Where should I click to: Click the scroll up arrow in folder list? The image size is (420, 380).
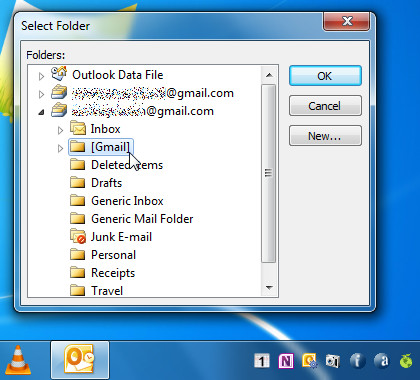pos(269,75)
